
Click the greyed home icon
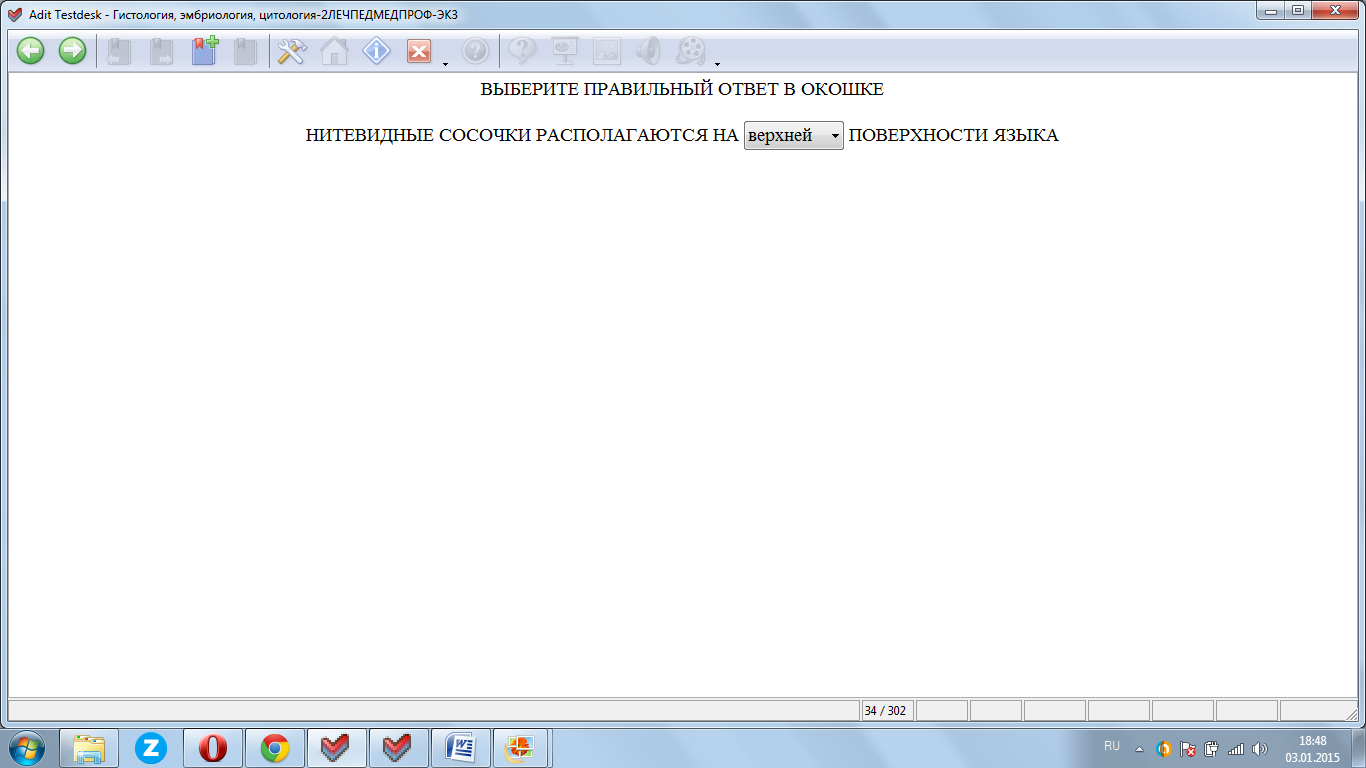tap(334, 51)
